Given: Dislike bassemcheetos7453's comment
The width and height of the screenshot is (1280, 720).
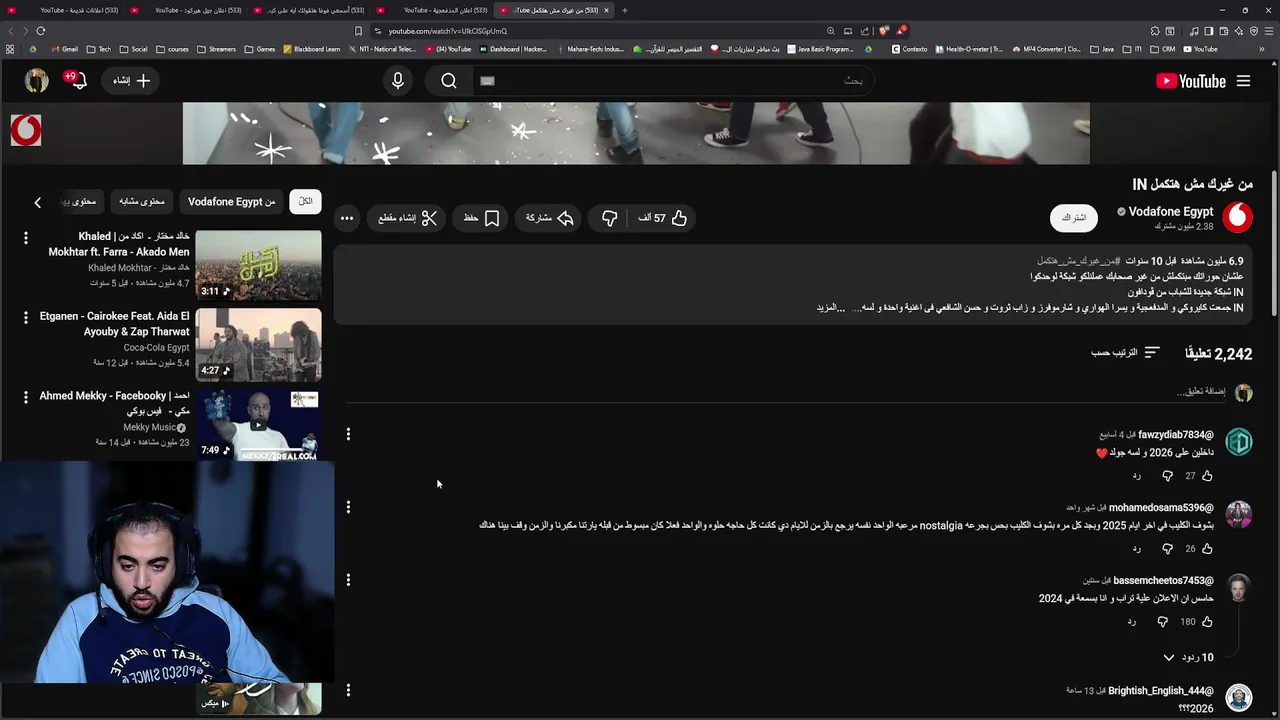Looking at the screenshot, I should click(x=1162, y=622).
